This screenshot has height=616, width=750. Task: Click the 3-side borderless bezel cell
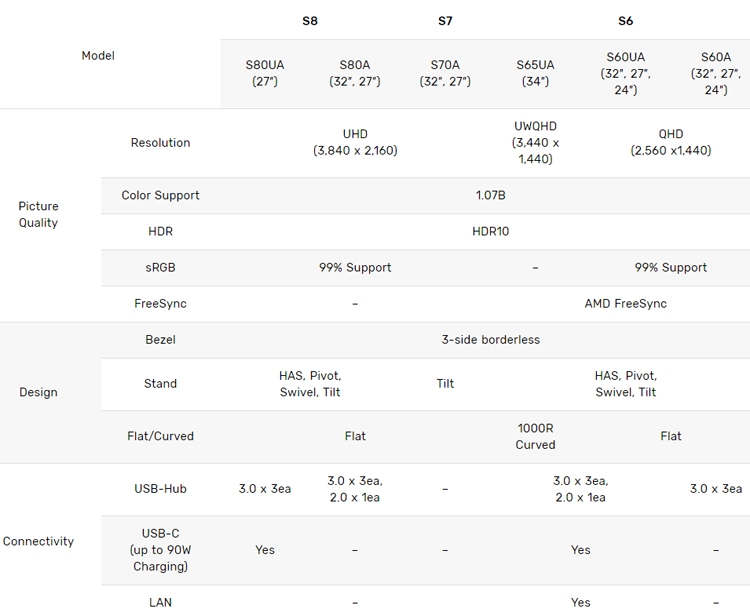pos(490,340)
